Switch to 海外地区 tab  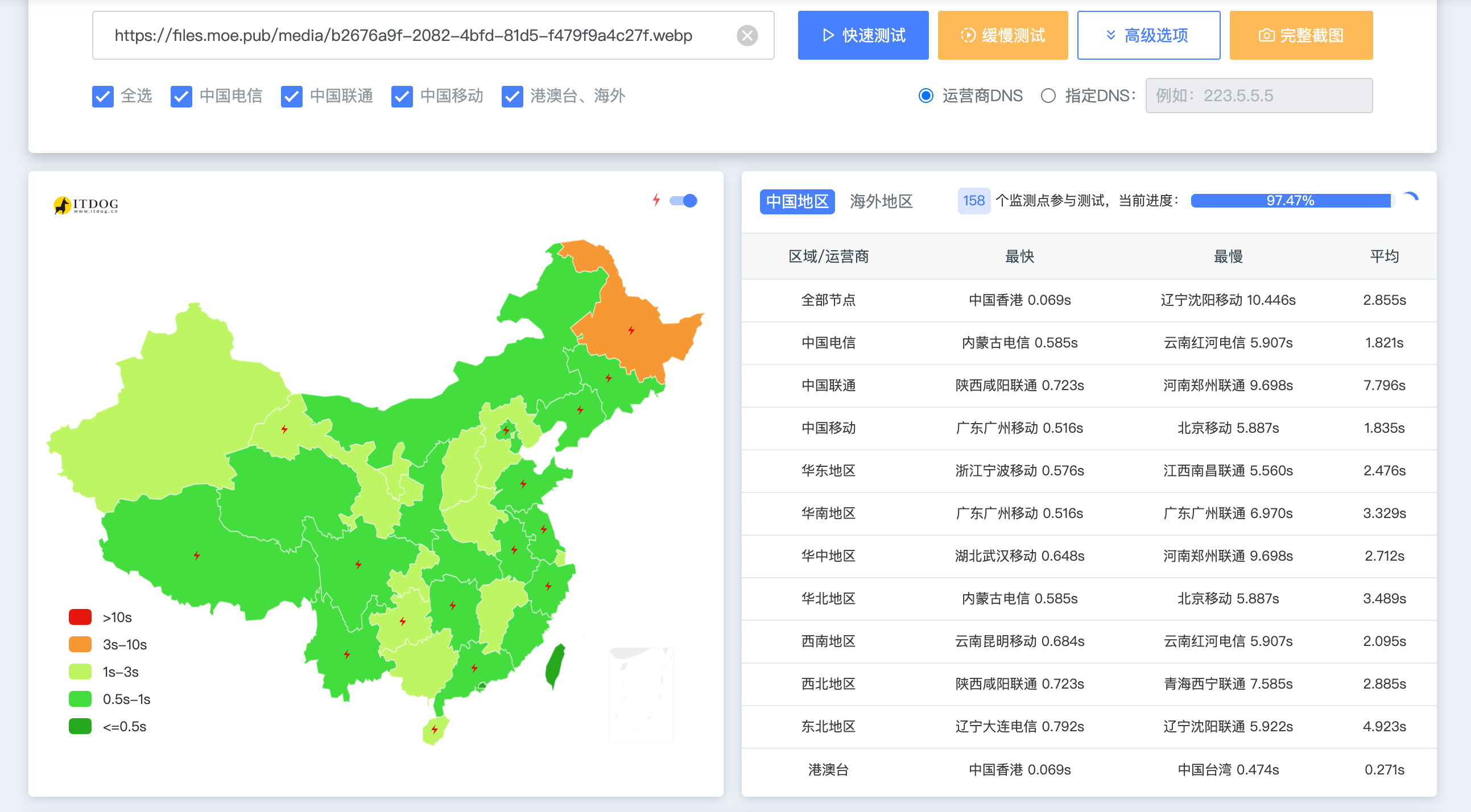pos(881,201)
